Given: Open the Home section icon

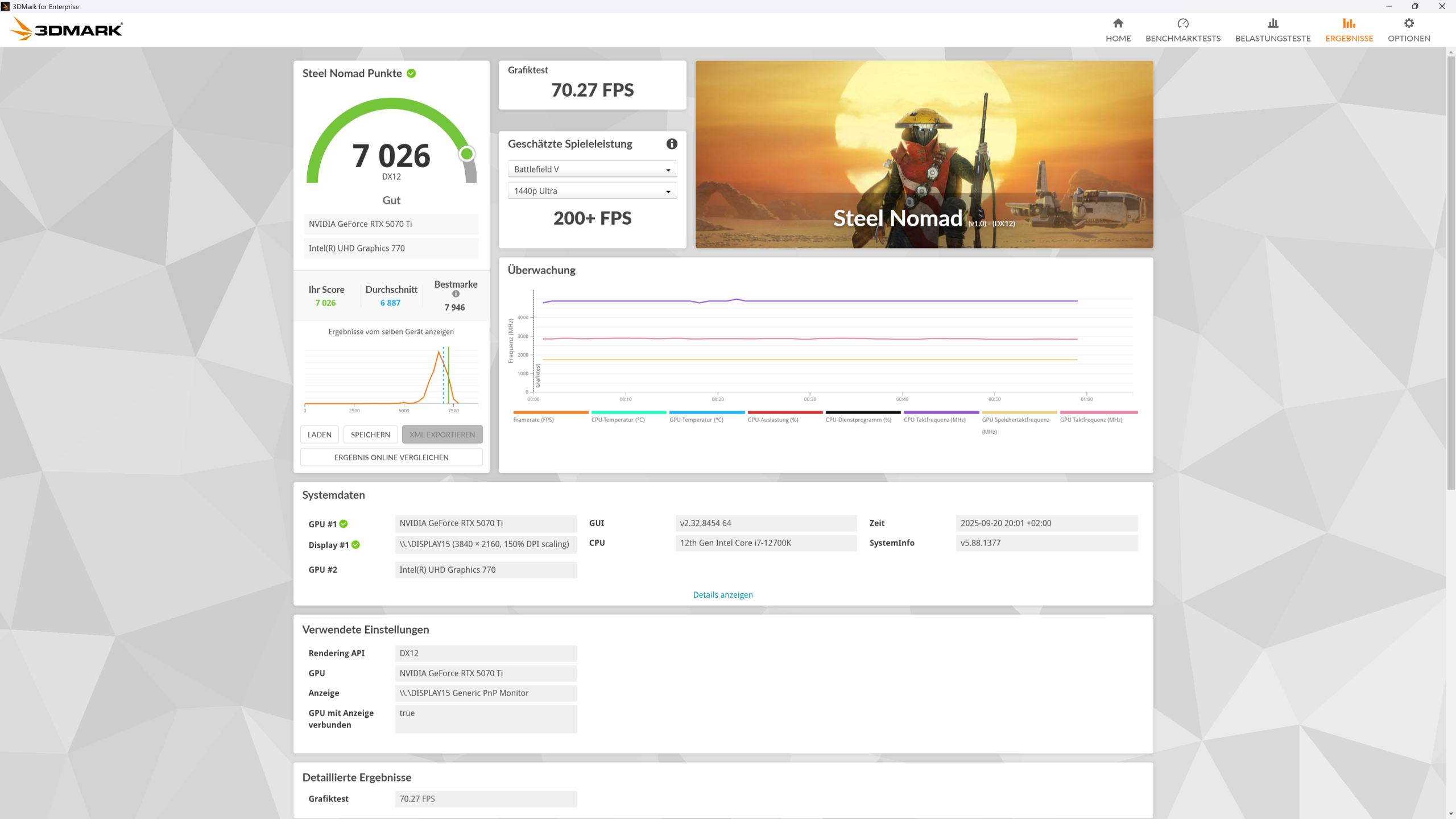Looking at the screenshot, I should 1118,23.
